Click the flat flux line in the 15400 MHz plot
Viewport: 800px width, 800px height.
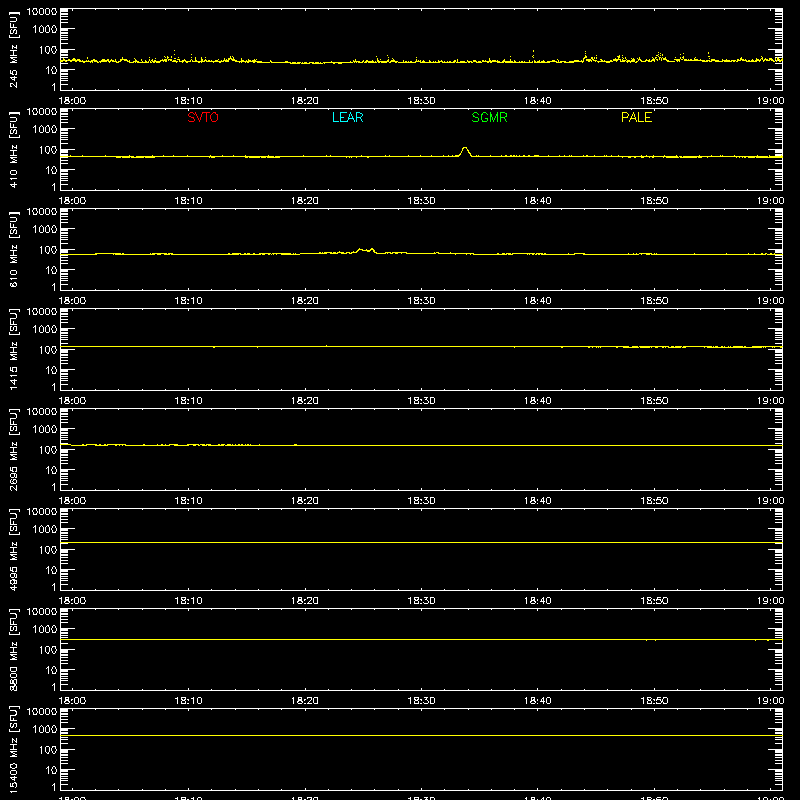(x=421, y=735)
